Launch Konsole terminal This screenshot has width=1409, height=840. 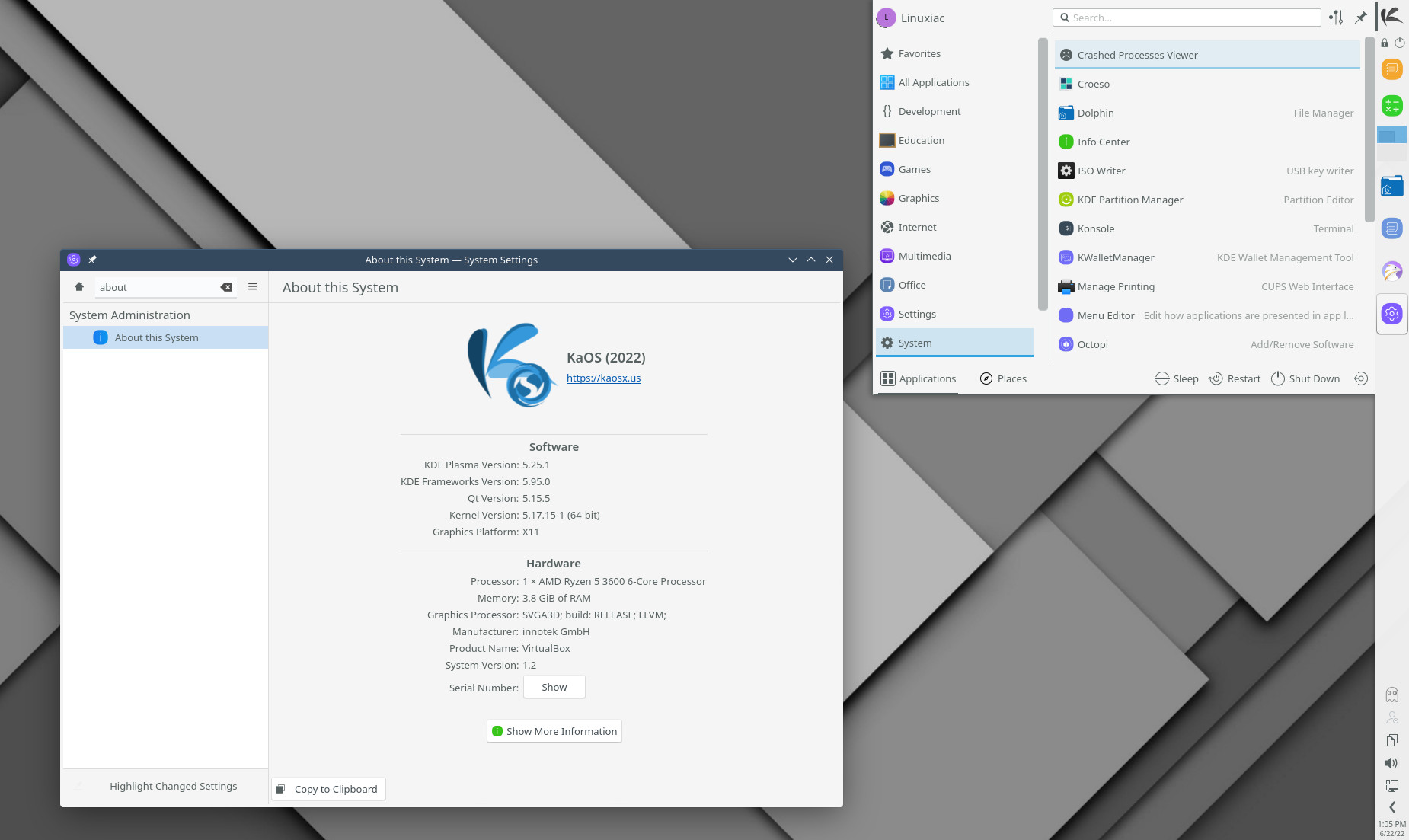pos(1207,228)
